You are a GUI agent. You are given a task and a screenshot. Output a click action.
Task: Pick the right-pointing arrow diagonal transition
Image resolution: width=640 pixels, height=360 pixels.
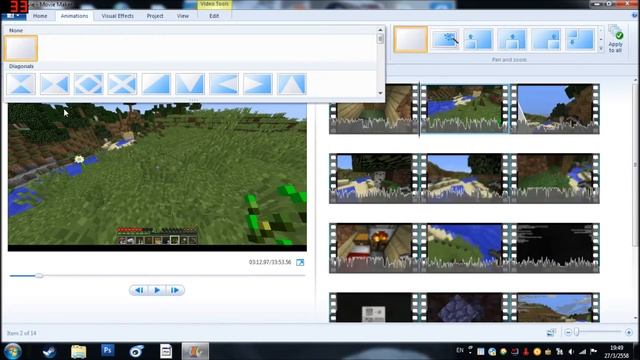(258, 84)
